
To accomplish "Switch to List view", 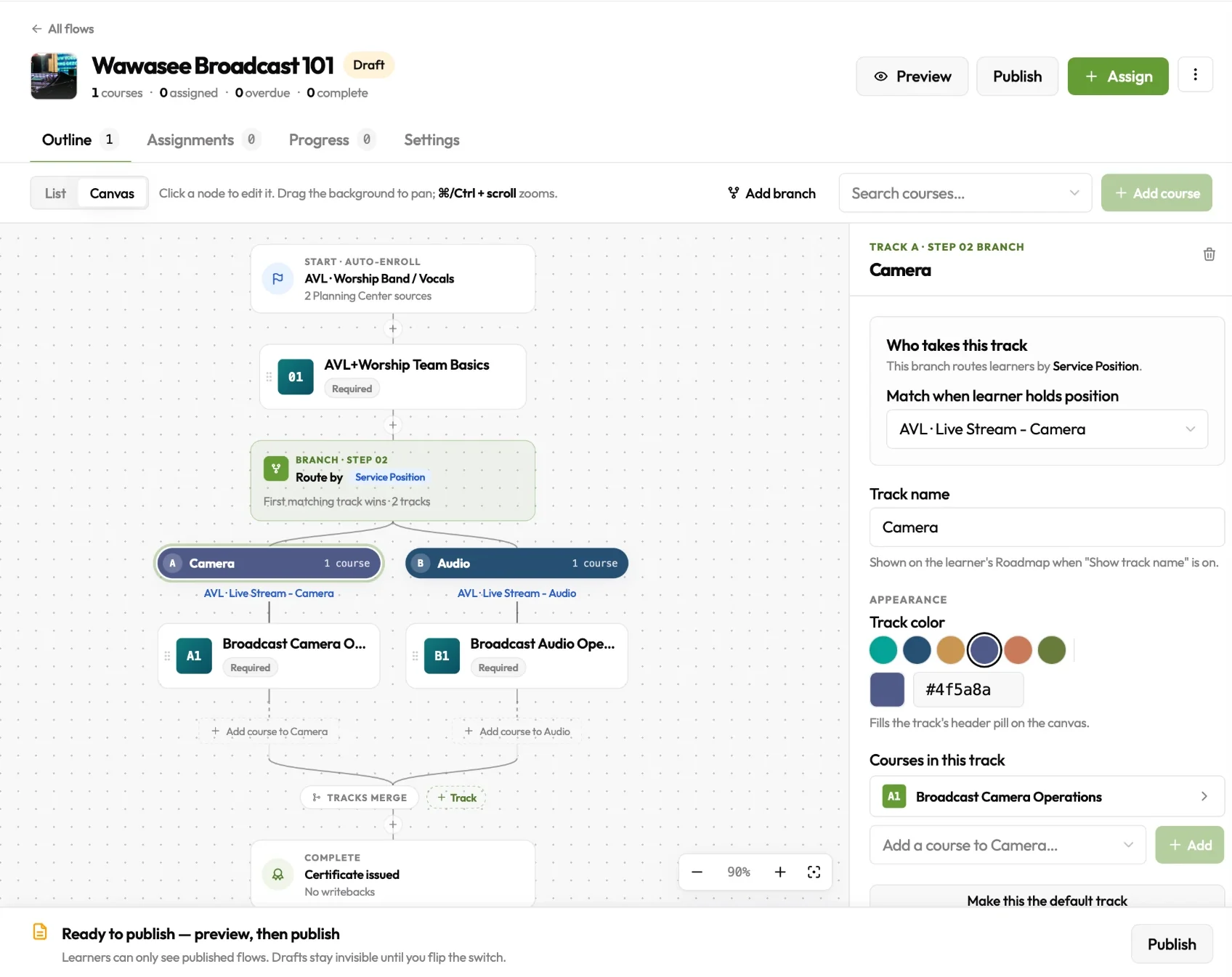I will pyautogui.click(x=55, y=193).
